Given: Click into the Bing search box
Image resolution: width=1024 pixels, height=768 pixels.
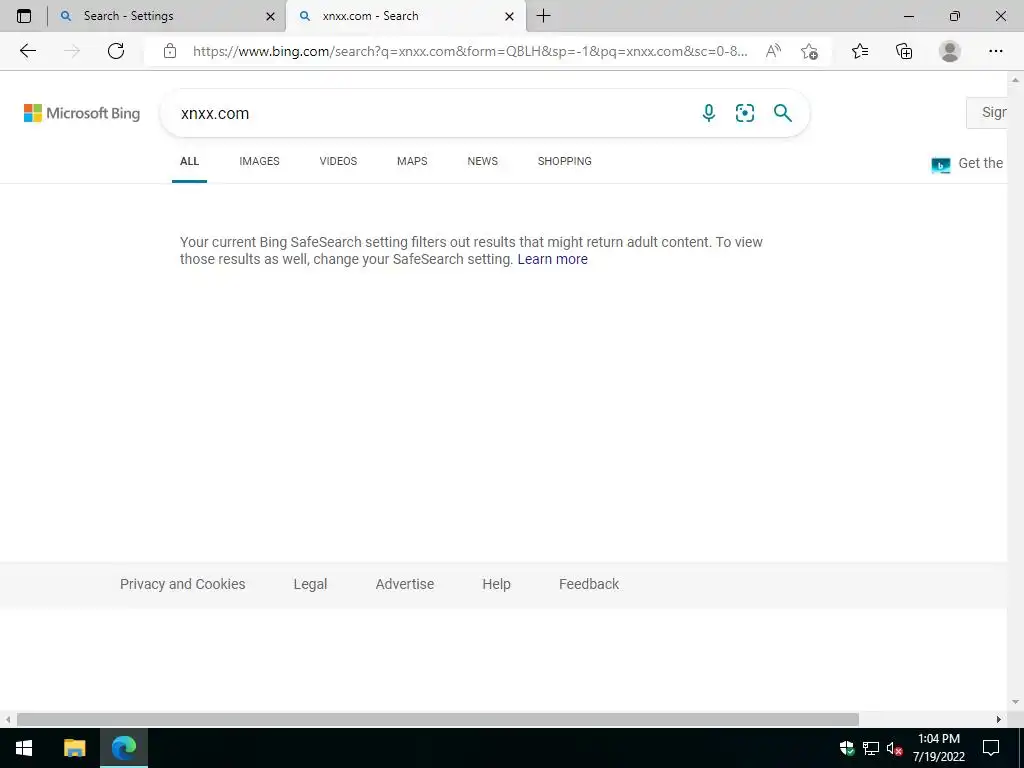Looking at the screenshot, I should point(431,114).
